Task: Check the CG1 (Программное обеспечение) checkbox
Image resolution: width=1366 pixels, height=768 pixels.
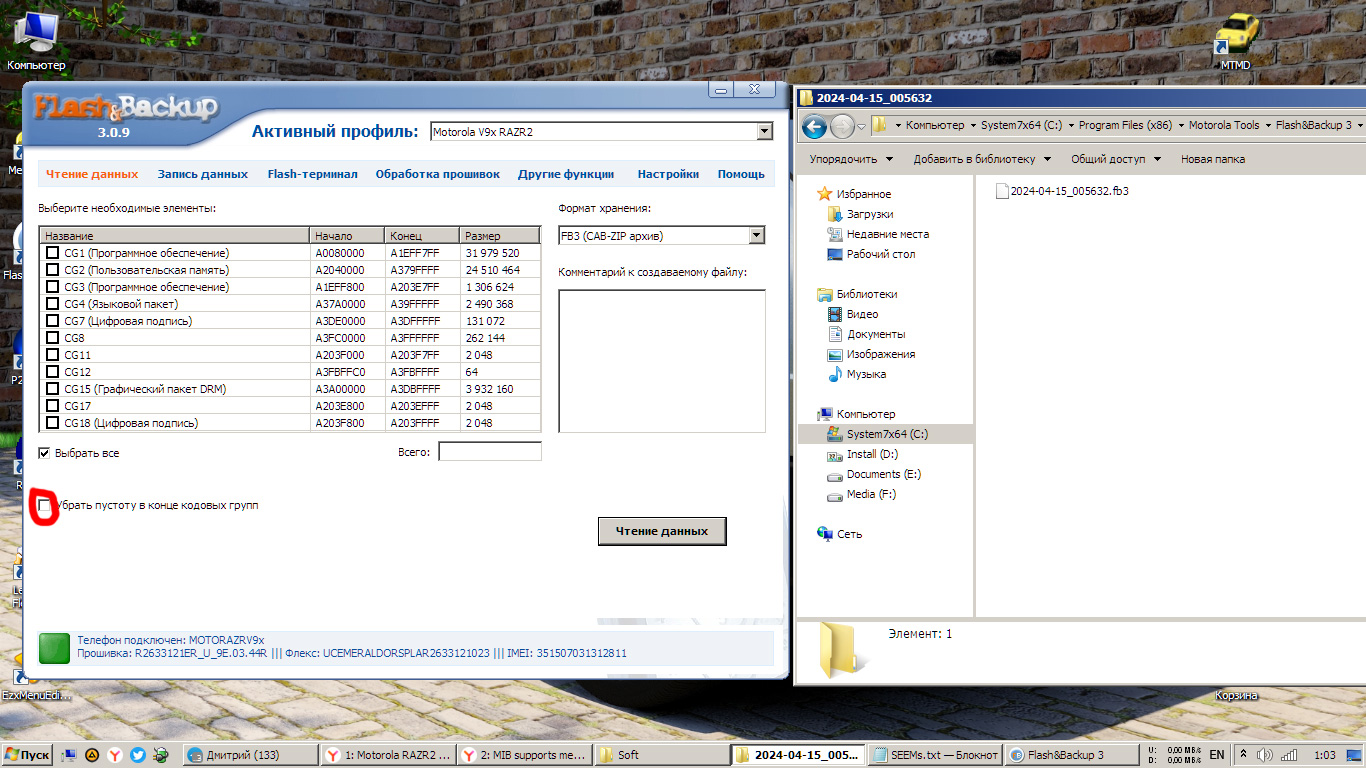Action: tap(52, 253)
